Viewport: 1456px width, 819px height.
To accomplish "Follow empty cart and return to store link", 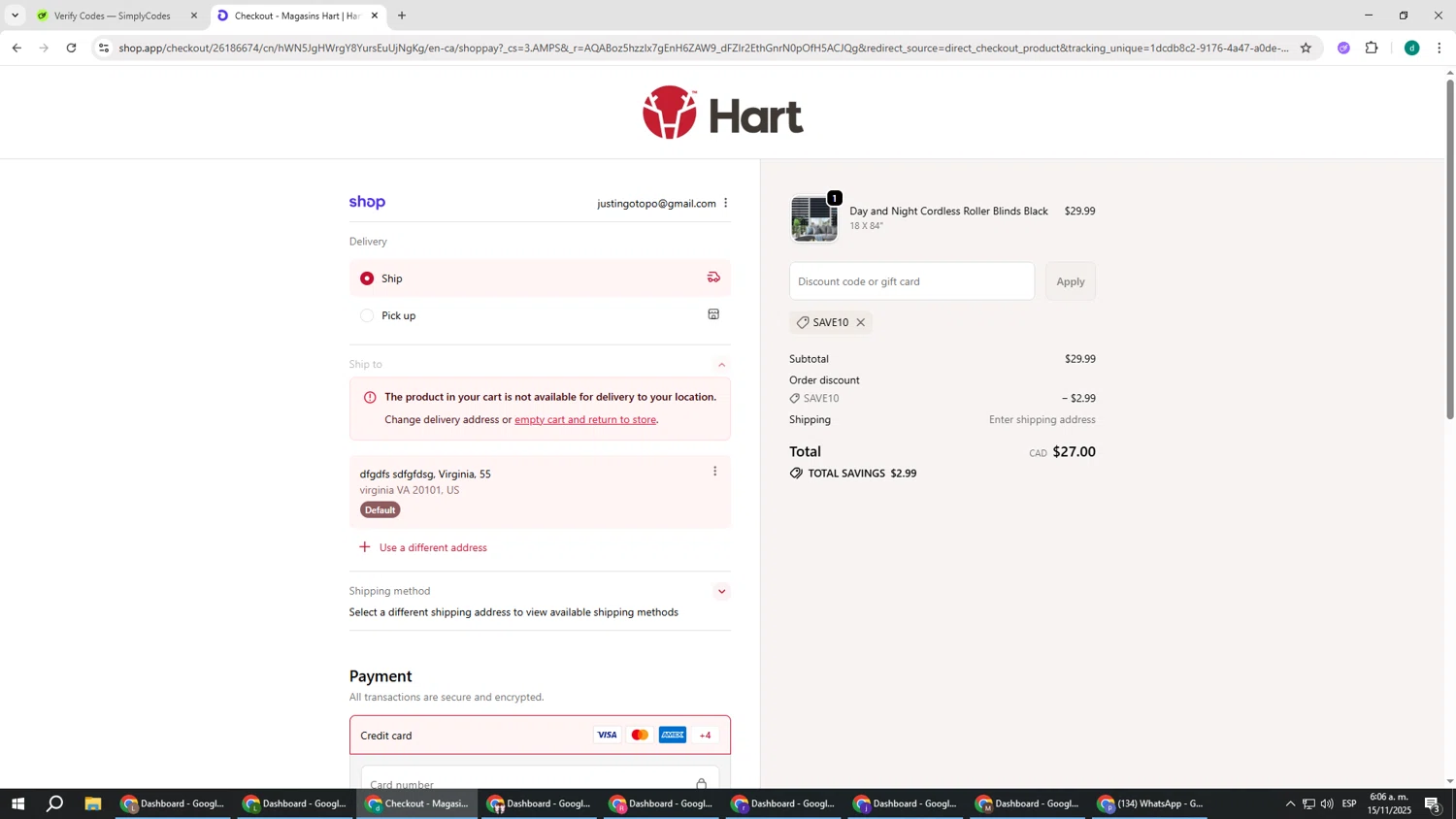I will point(585,420).
